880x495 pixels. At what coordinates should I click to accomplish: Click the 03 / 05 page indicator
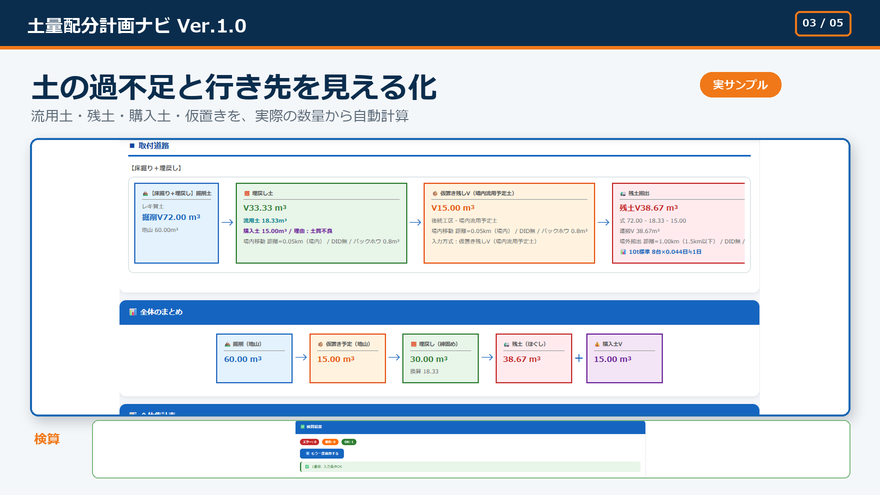823,24
